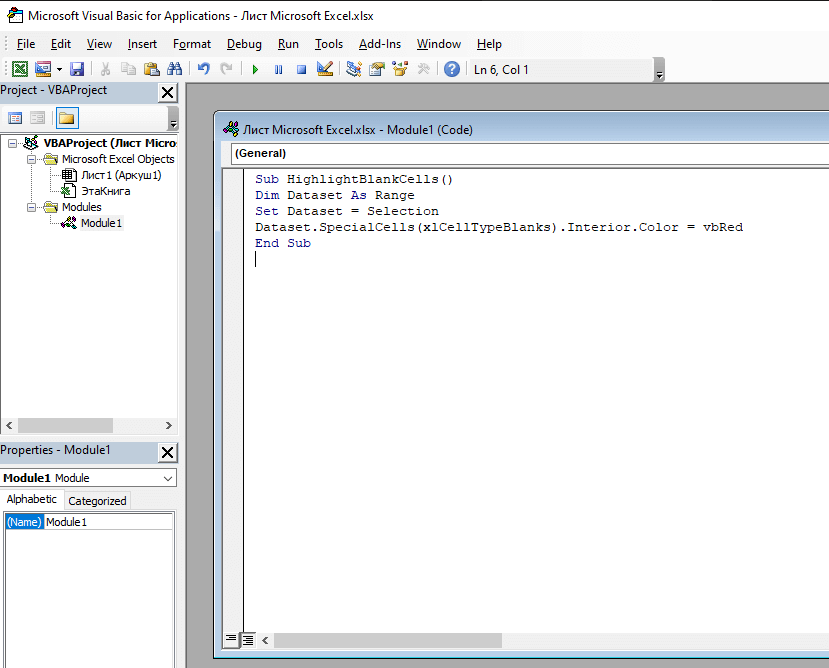Click the Break pause icon
This screenshot has width=829, height=668.
279,69
